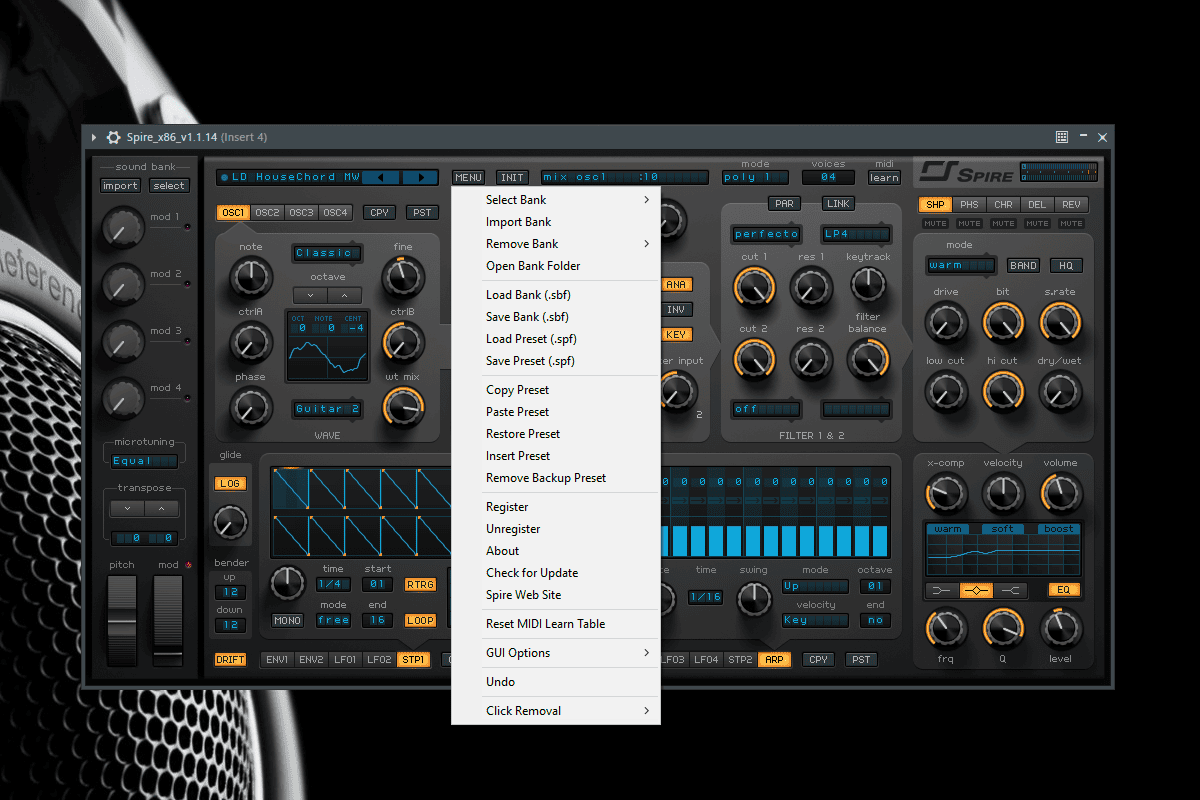This screenshot has width=1200, height=800.
Task: Expand the Click Removal submenu
Action: 556,711
